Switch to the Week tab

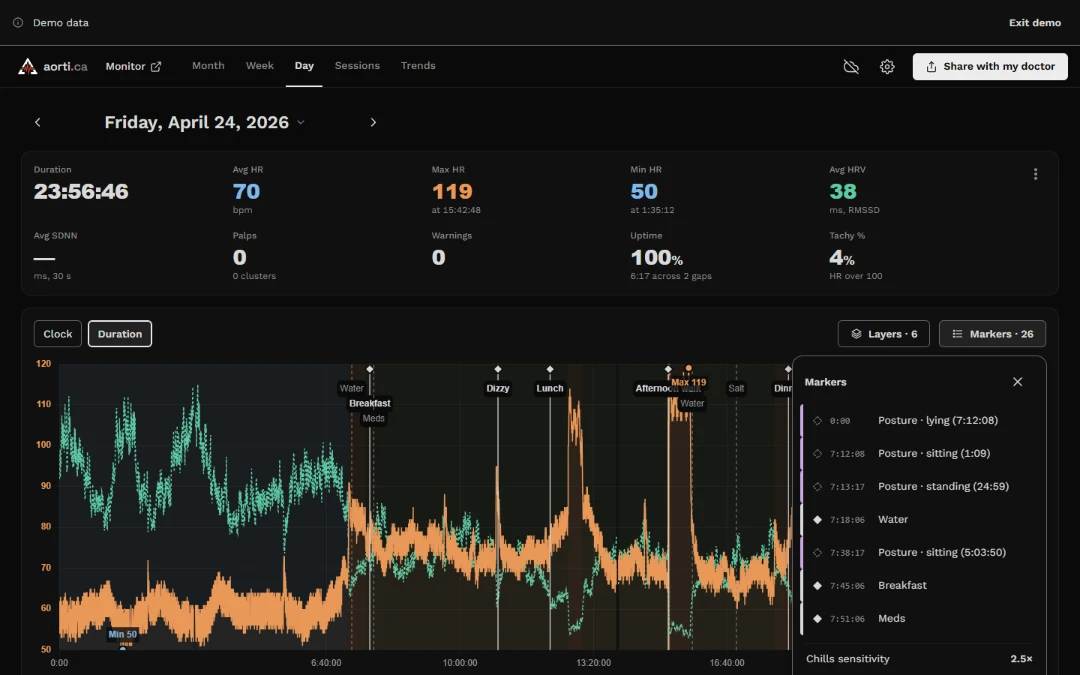(x=260, y=65)
